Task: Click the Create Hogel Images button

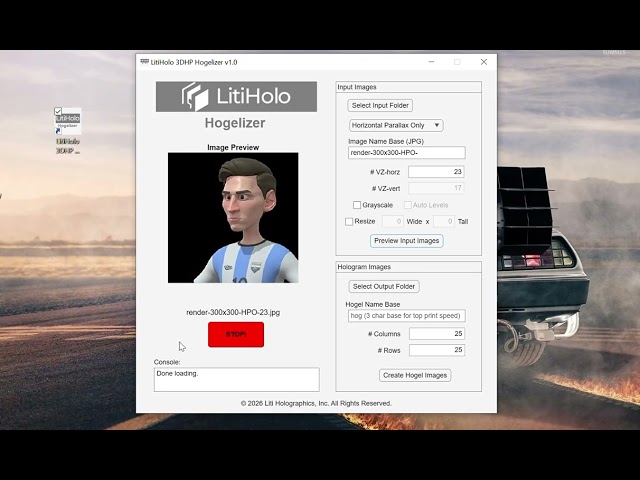Action: click(x=415, y=375)
